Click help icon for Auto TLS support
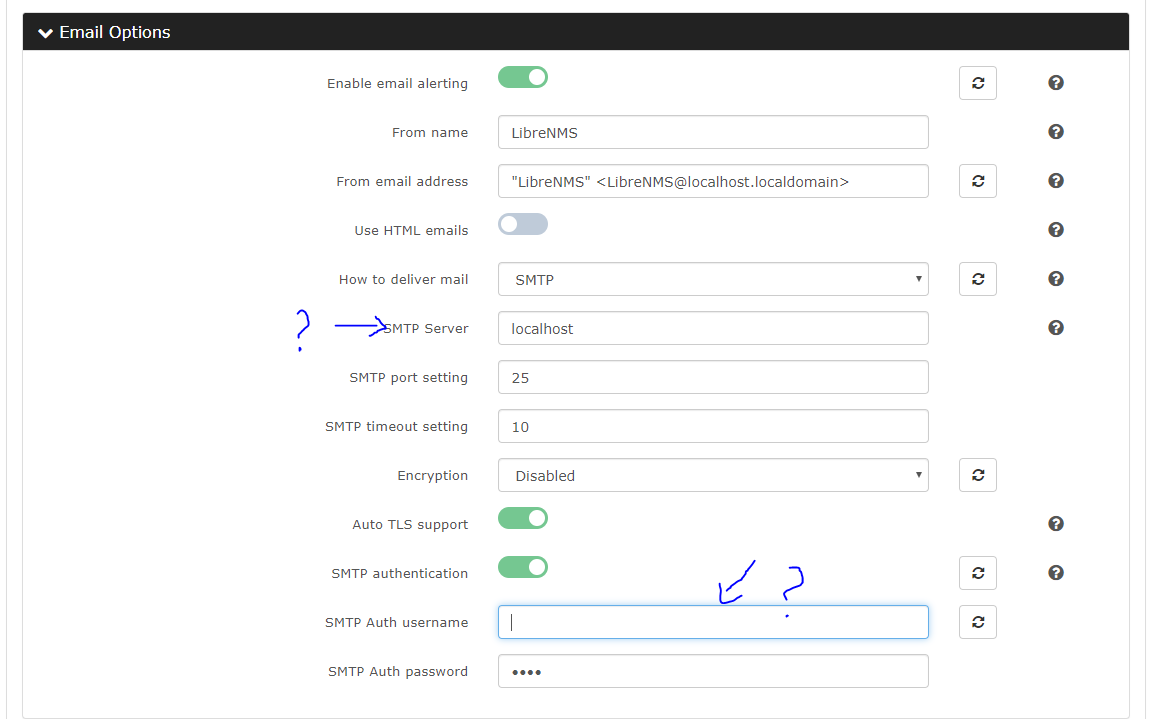 [x=1055, y=524]
